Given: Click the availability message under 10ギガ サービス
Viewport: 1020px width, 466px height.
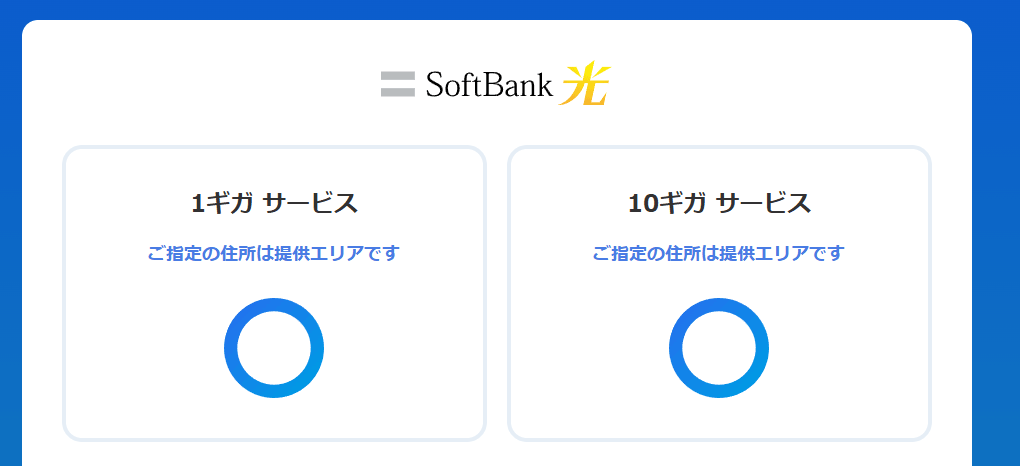Looking at the screenshot, I should 718,253.
